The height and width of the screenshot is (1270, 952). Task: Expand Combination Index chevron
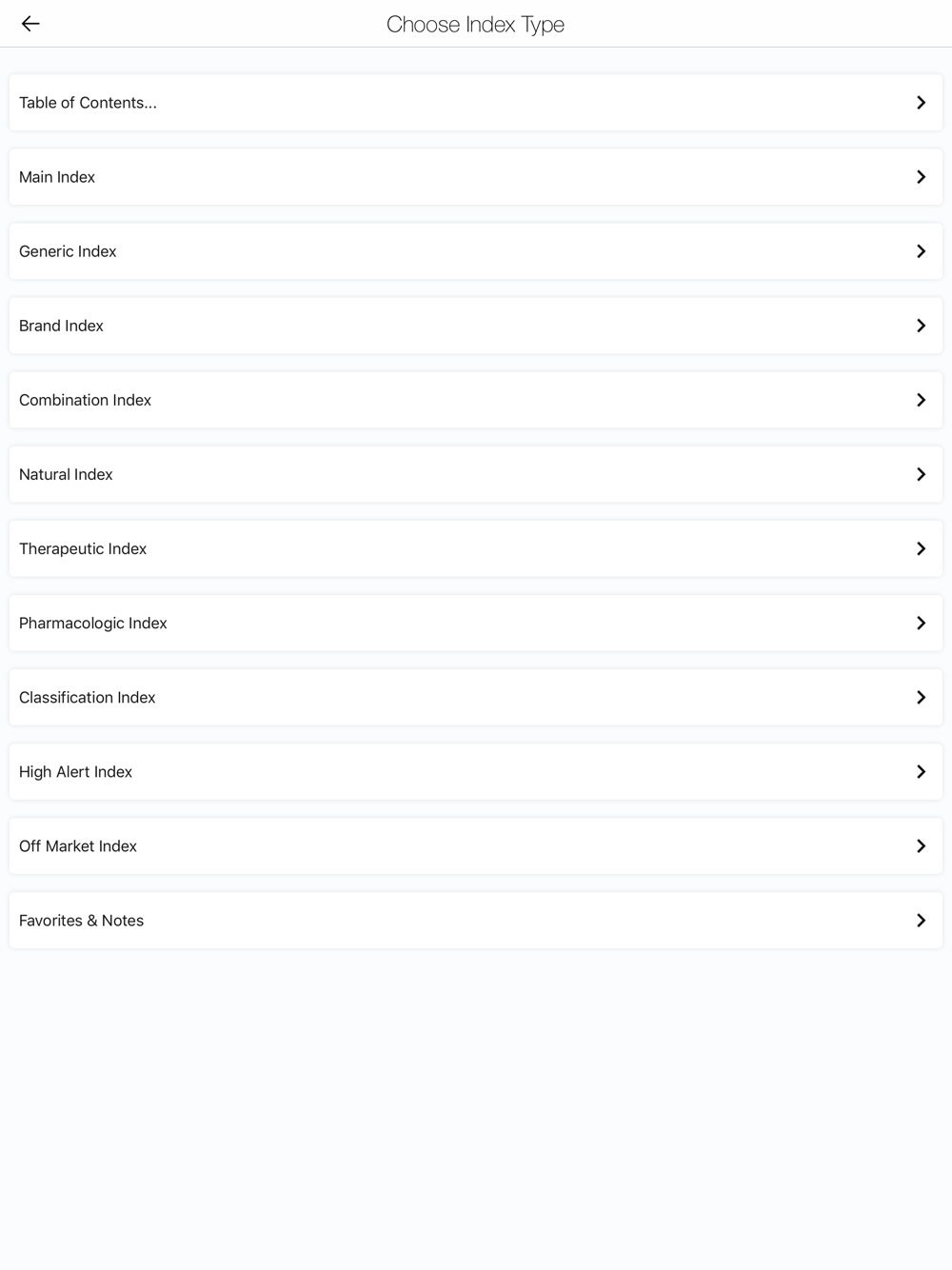921,400
